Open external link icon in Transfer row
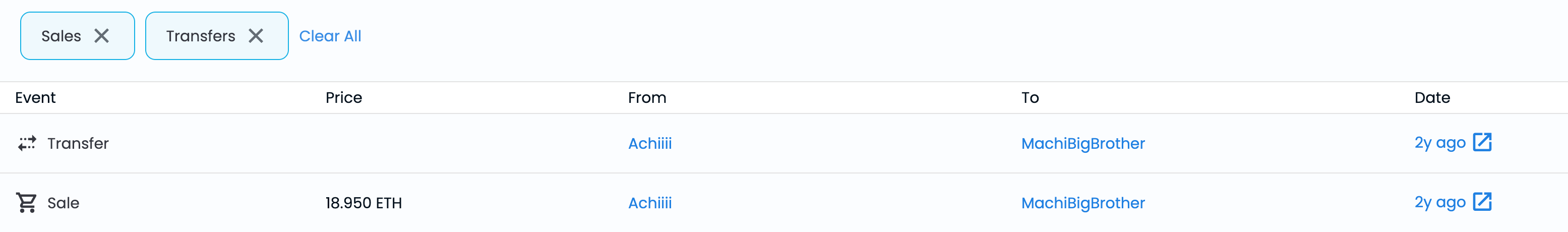Image resolution: width=1568 pixels, height=232 pixels. (x=1482, y=143)
